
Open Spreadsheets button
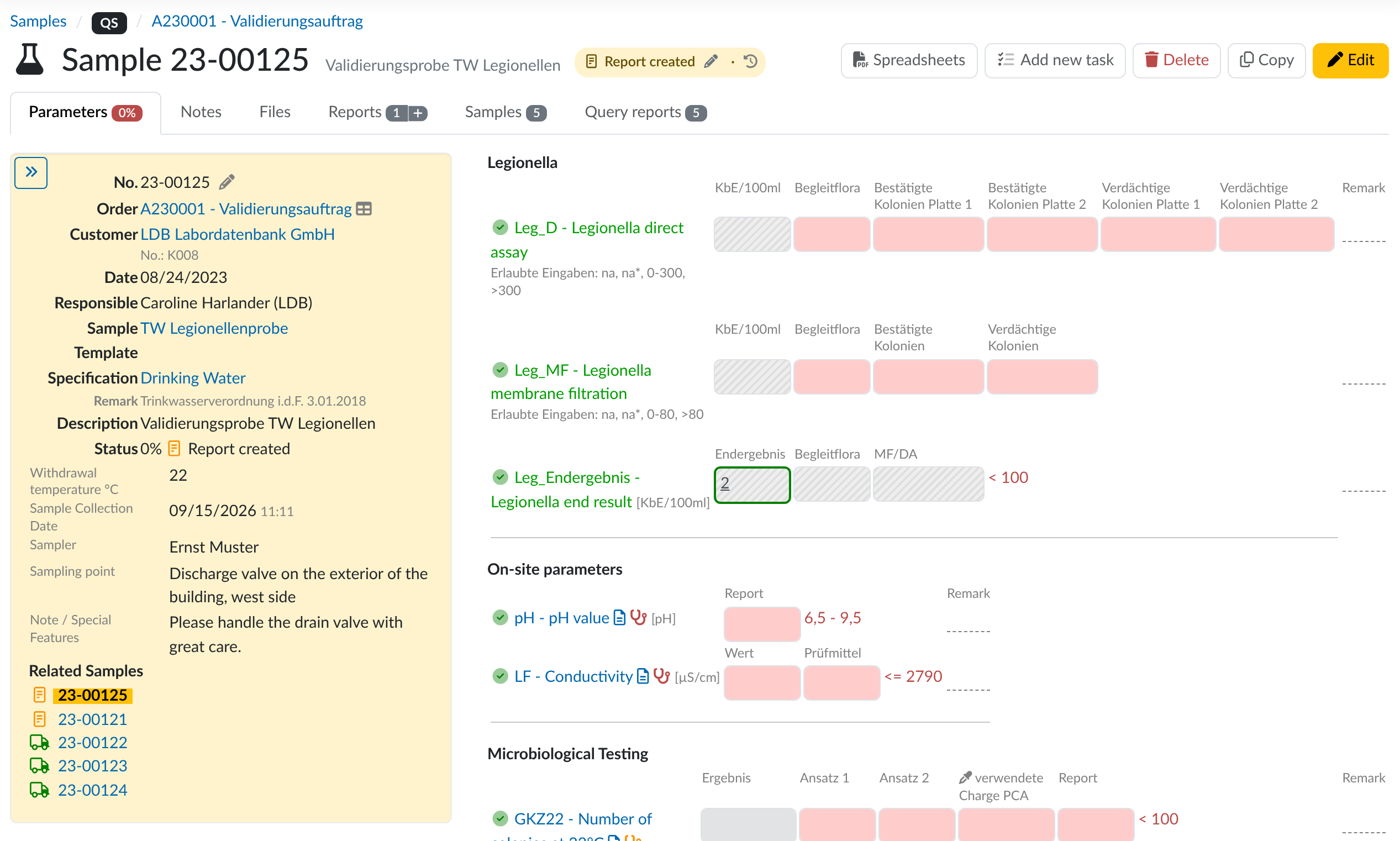909,60
